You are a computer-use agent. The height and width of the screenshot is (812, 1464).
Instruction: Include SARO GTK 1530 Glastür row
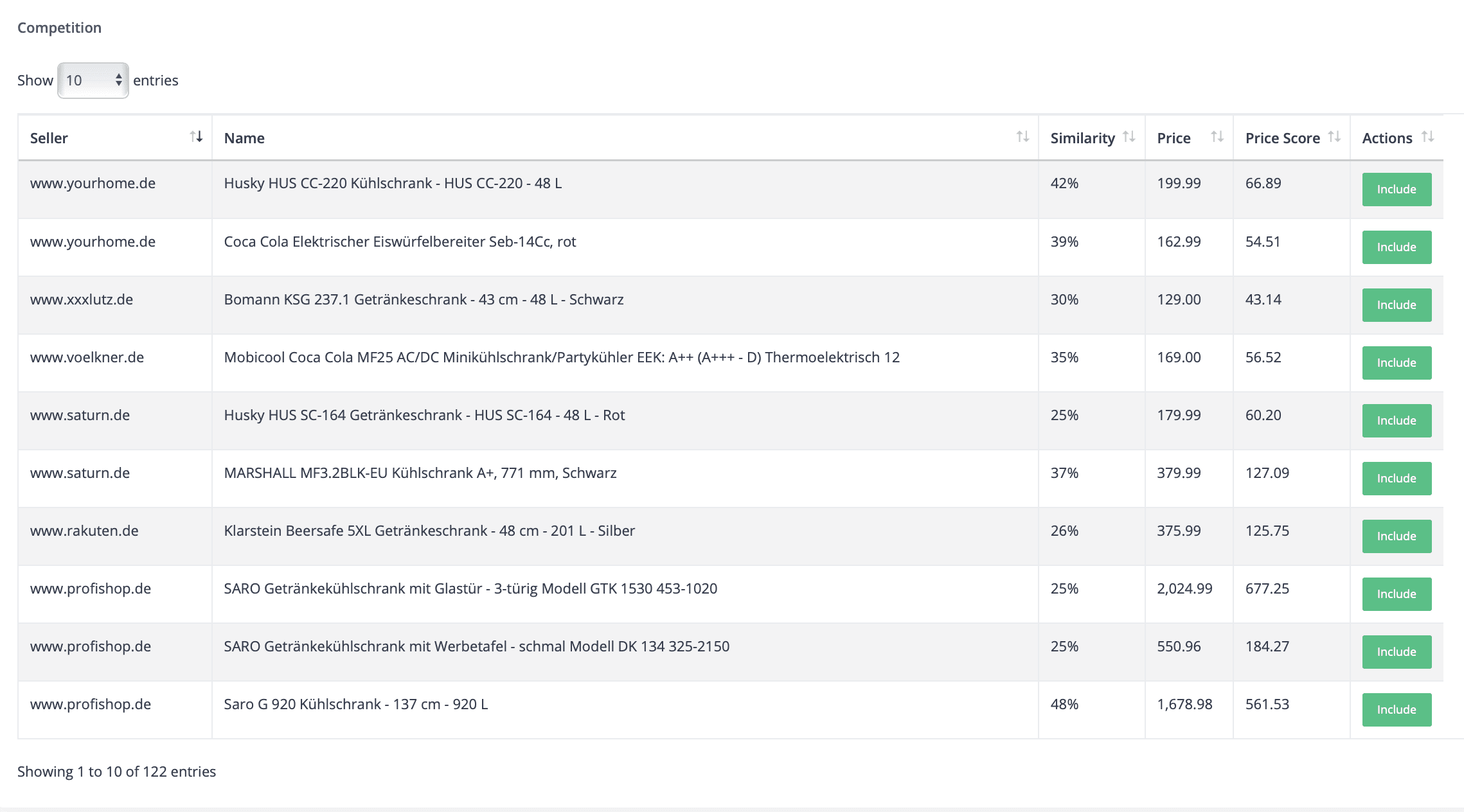click(1397, 594)
